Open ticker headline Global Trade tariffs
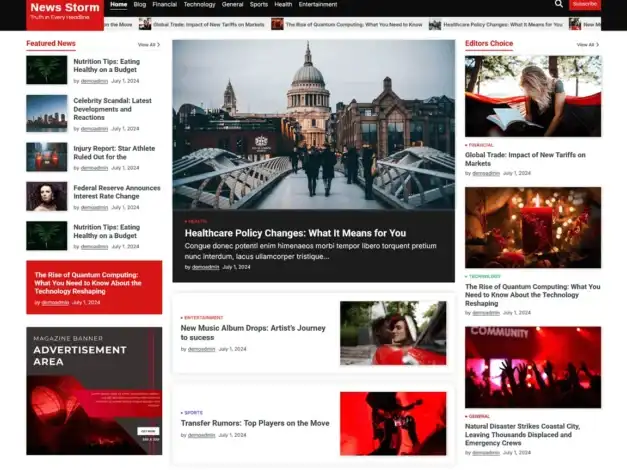Viewport: 627px width, 470px height. tap(209, 24)
